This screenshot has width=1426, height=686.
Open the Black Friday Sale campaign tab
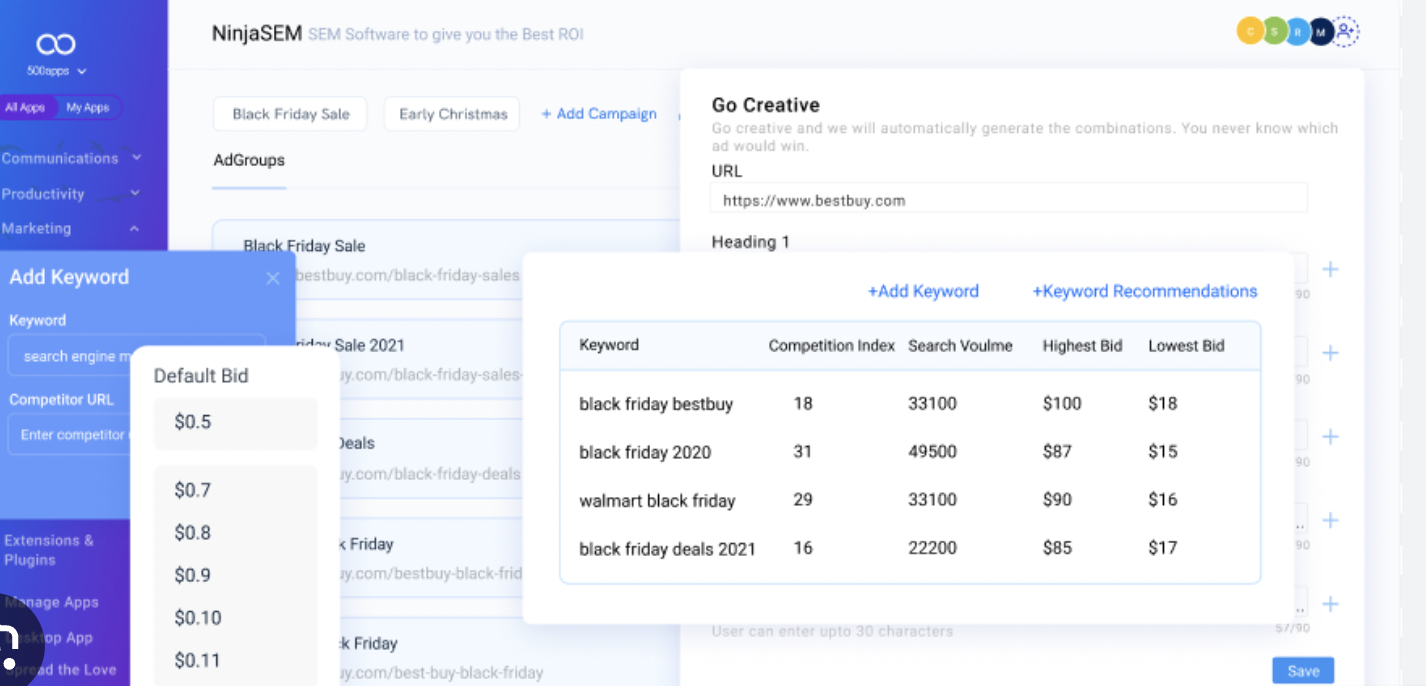pyautogui.click(x=291, y=114)
